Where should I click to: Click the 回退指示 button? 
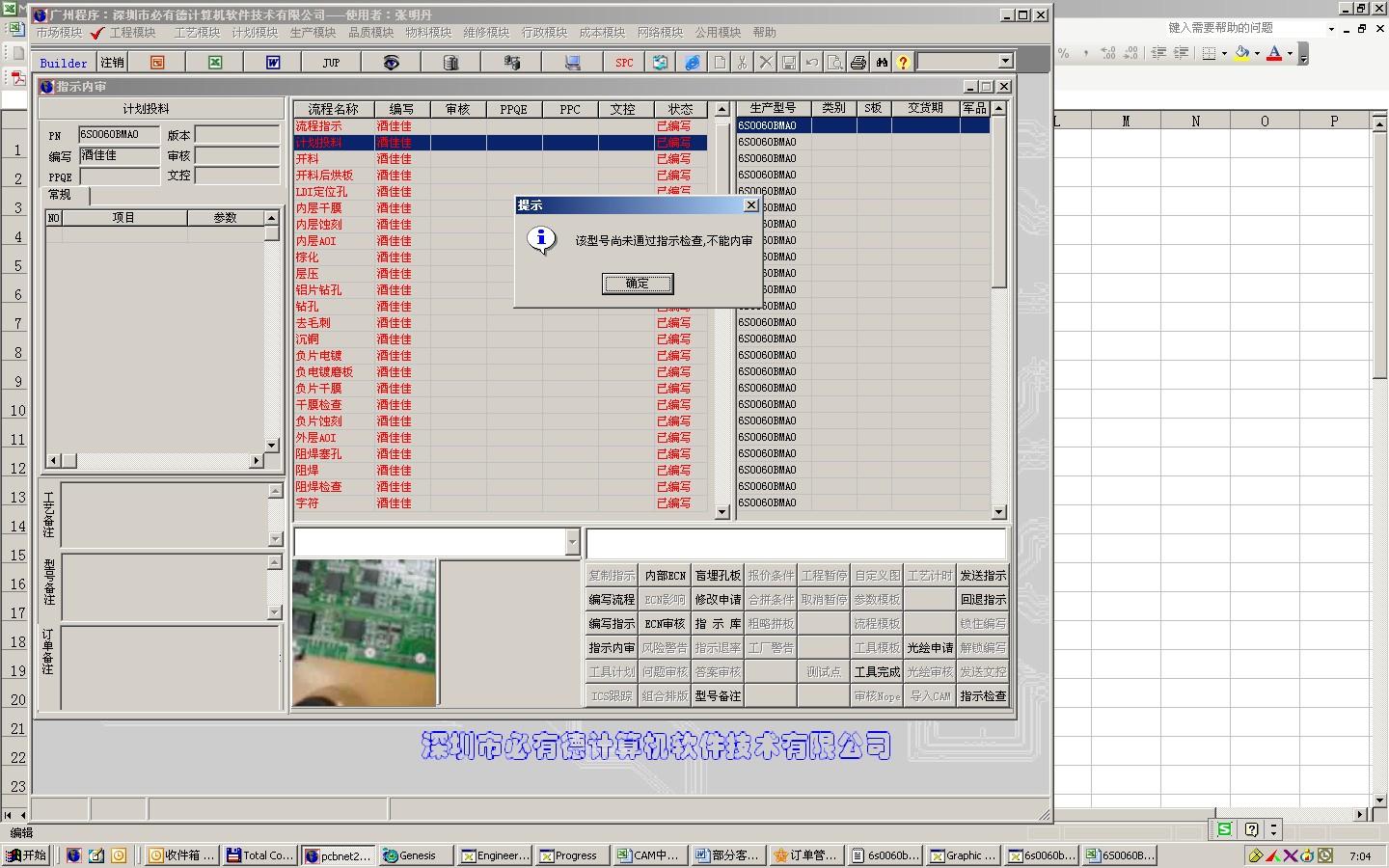click(x=983, y=600)
